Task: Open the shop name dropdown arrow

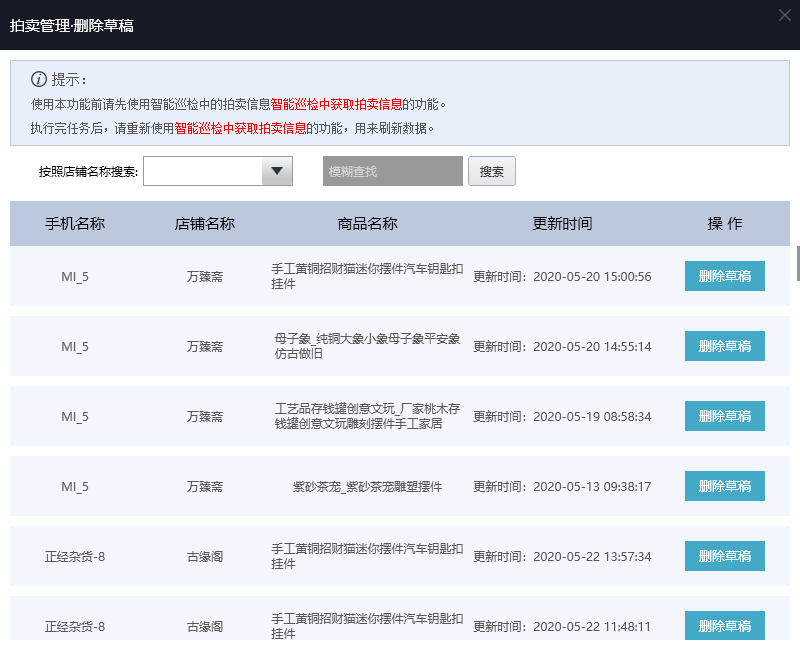Action: pos(277,171)
